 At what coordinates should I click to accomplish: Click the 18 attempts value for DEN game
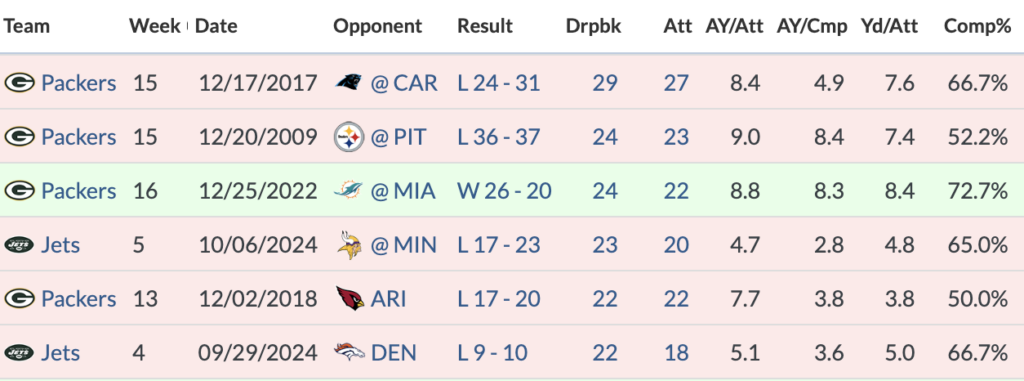tap(677, 353)
